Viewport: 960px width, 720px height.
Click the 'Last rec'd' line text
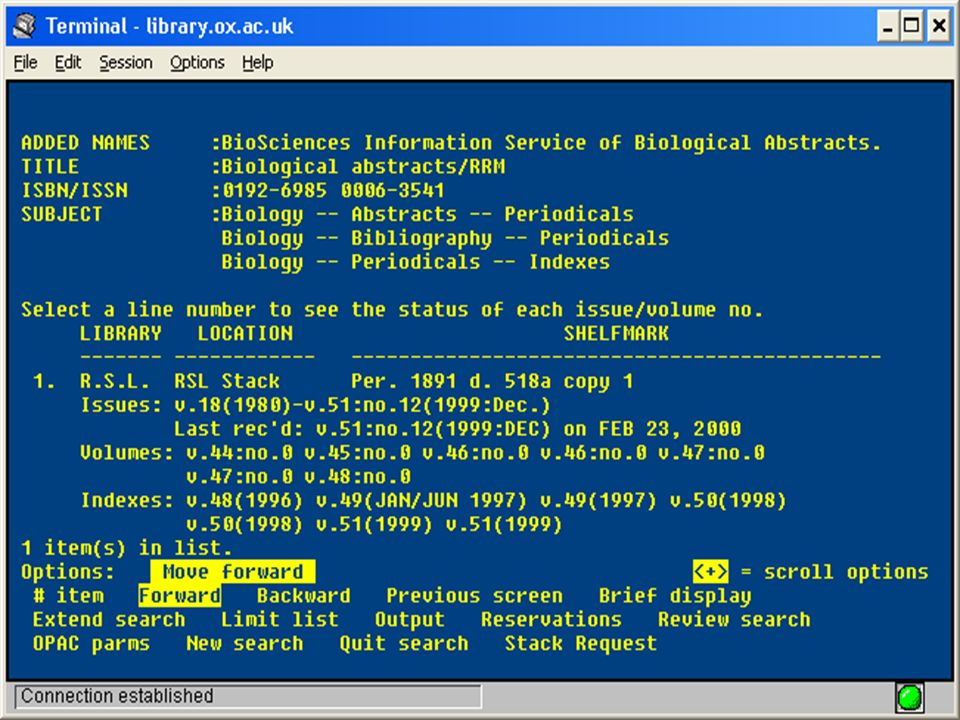pos(457,429)
